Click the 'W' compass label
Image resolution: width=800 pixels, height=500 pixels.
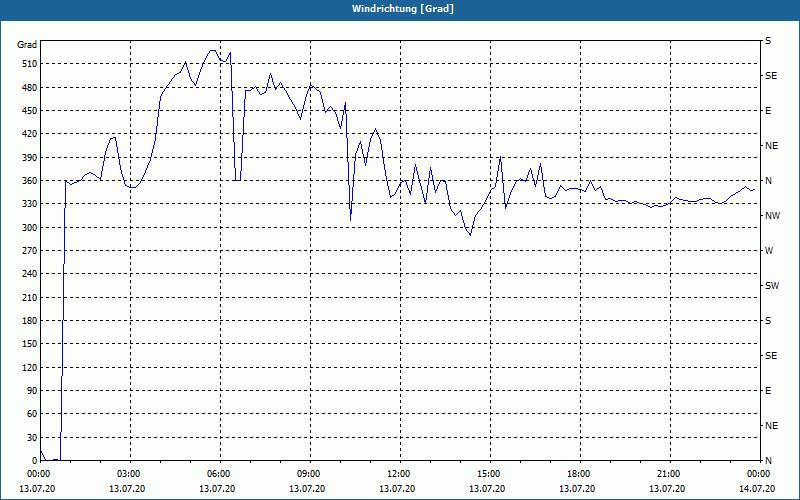(x=769, y=251)
